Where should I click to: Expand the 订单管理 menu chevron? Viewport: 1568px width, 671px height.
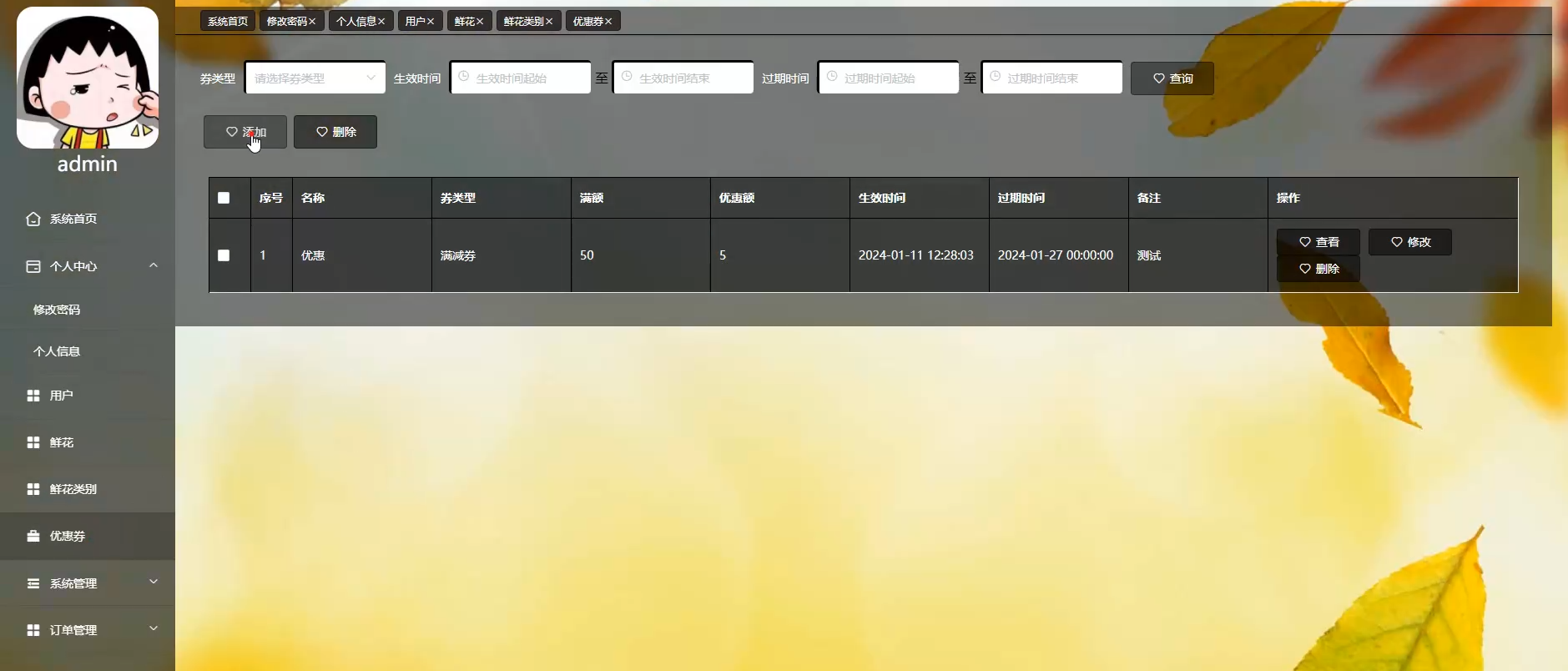tap(154, 628)
